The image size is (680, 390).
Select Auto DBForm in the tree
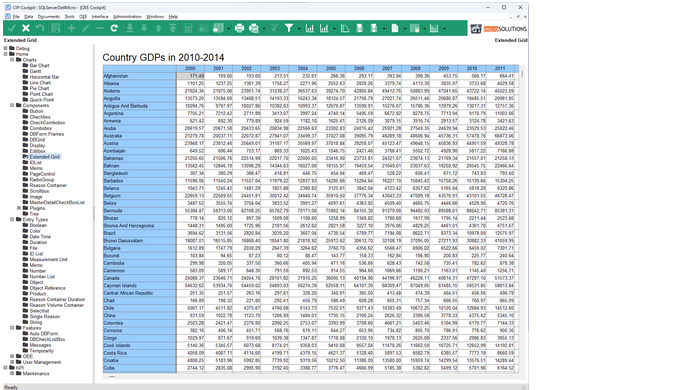[43, 334]
